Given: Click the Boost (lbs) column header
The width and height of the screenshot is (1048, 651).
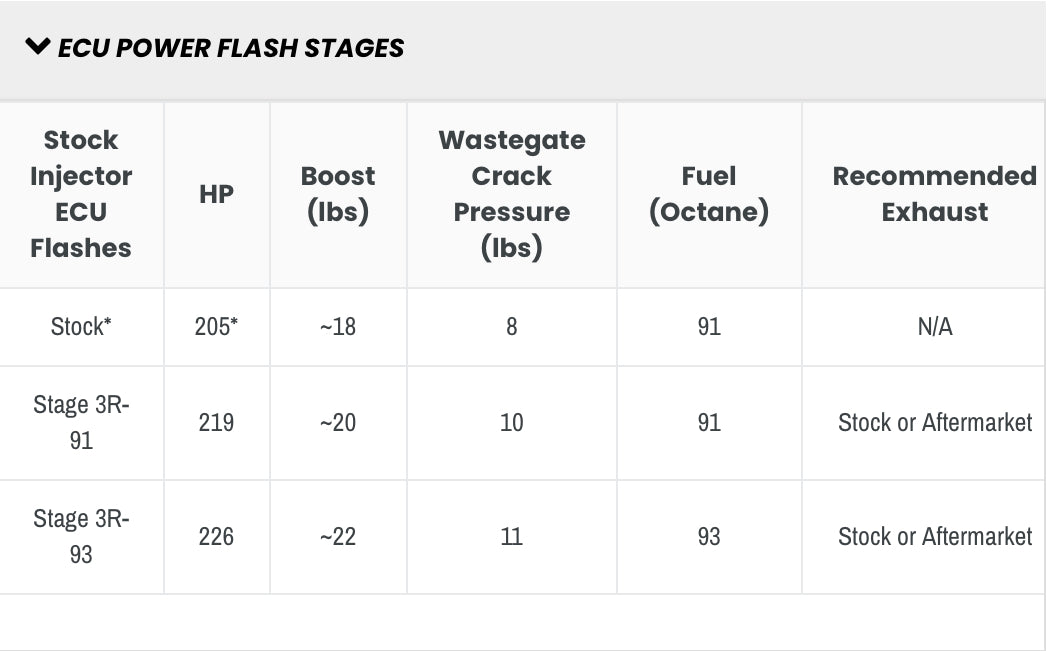Looking at the screenshot, I should [x=338, y=194].
